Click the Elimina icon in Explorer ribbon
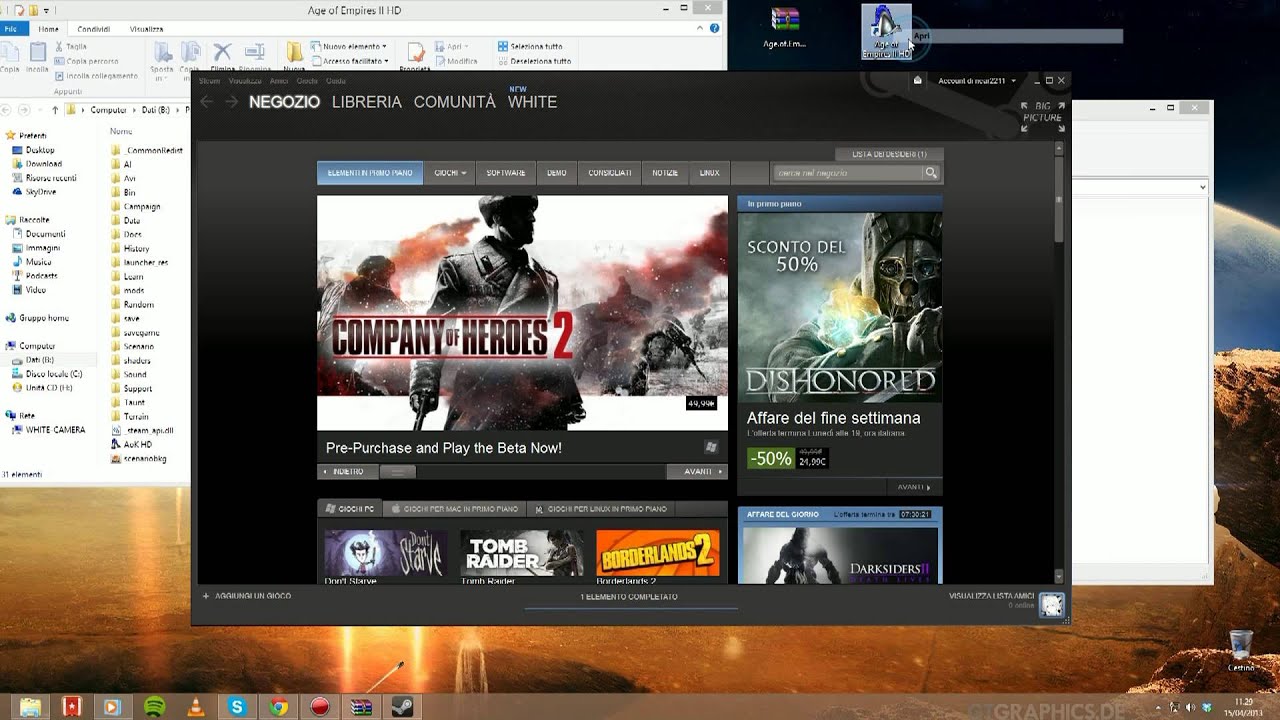Viewport: 1280px width, 720px height. pos(222,57)
